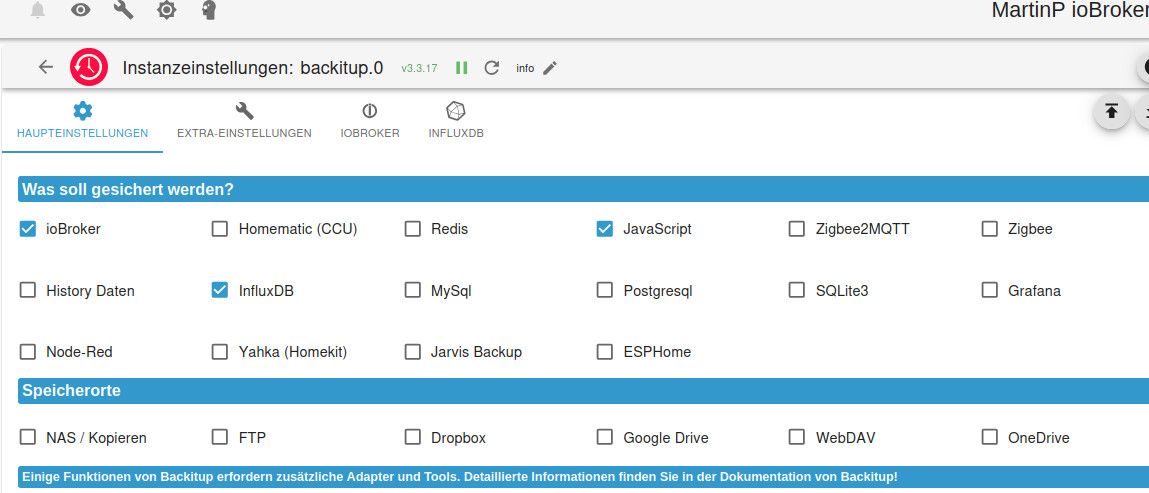1149x493 pixels.
Task: Select OneDrive storage location
Action: 989,437
